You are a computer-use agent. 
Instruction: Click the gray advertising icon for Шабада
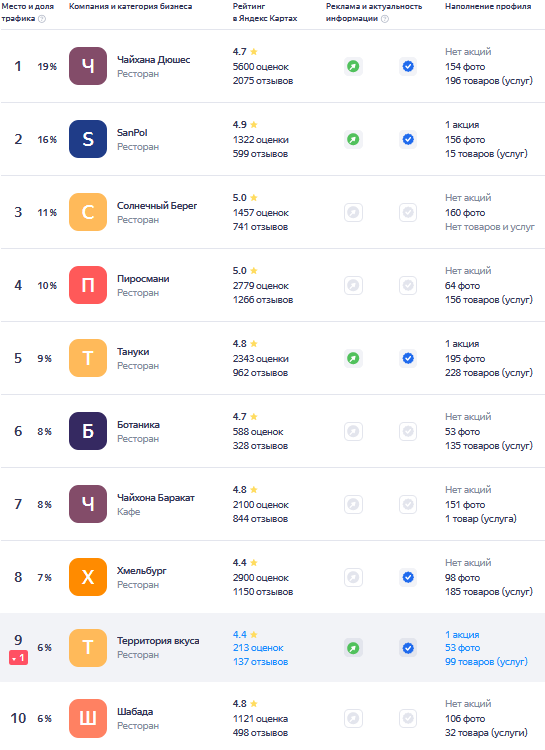point(353,718)
